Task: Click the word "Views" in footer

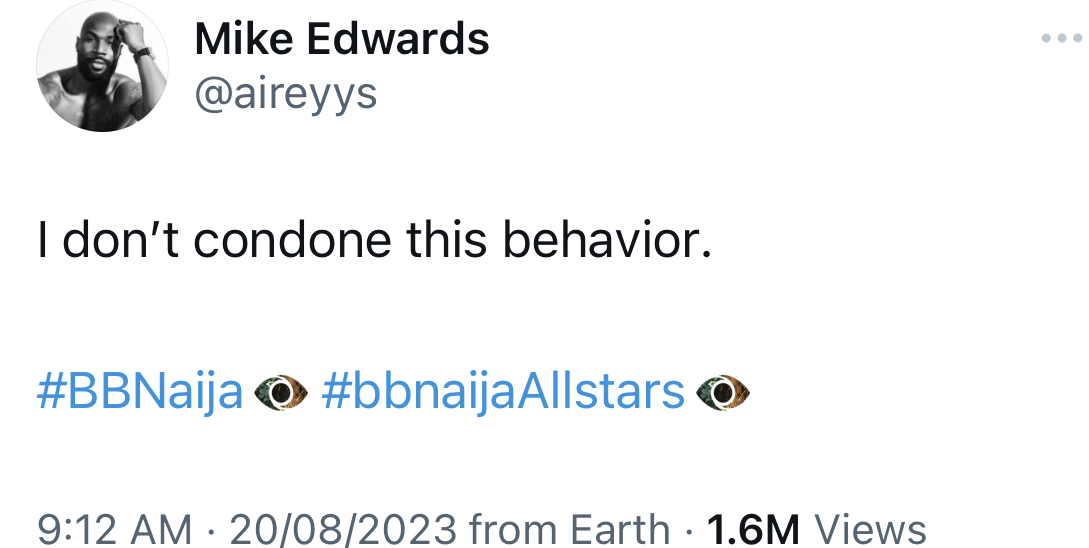Action: click(870, 530)
